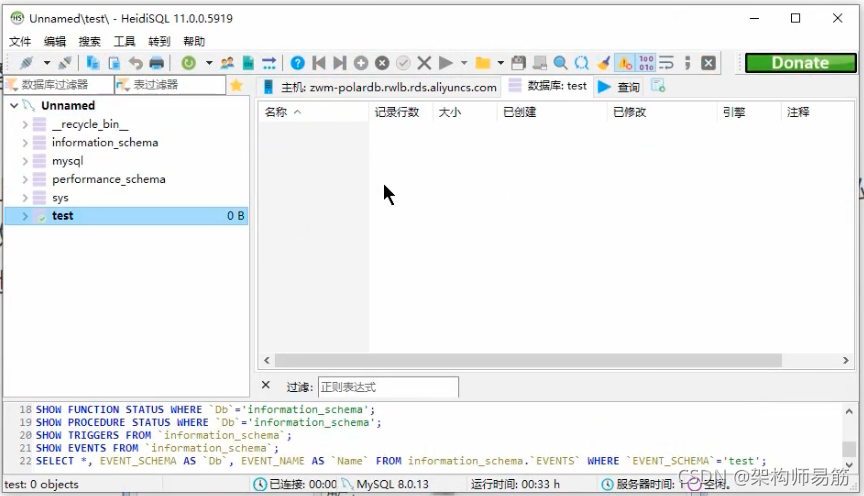Go to last row icon

339,63
